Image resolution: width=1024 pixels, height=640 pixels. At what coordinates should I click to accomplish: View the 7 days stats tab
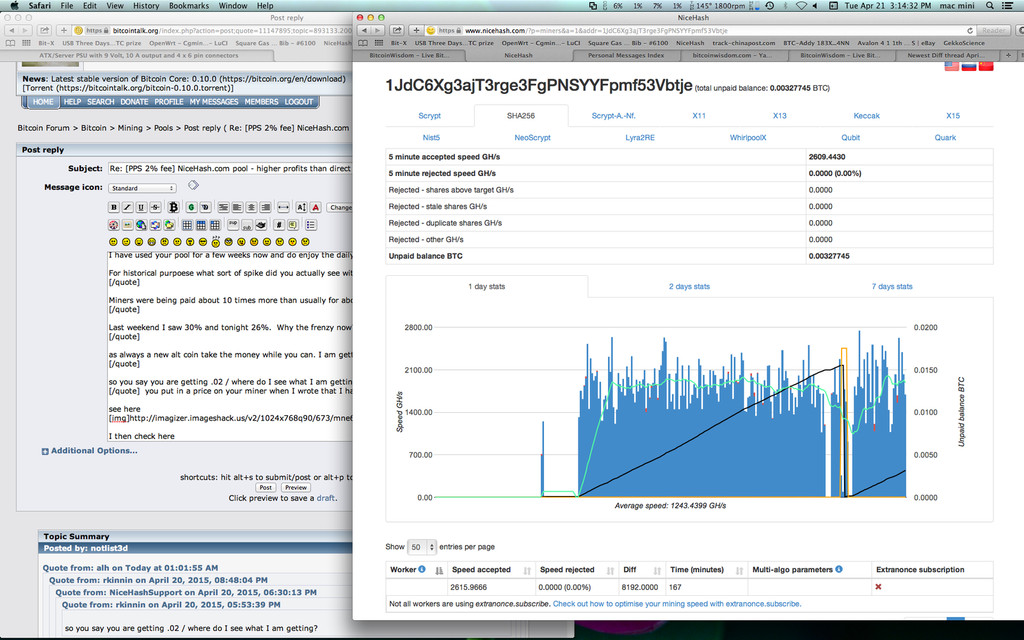[x=891, y=287]
